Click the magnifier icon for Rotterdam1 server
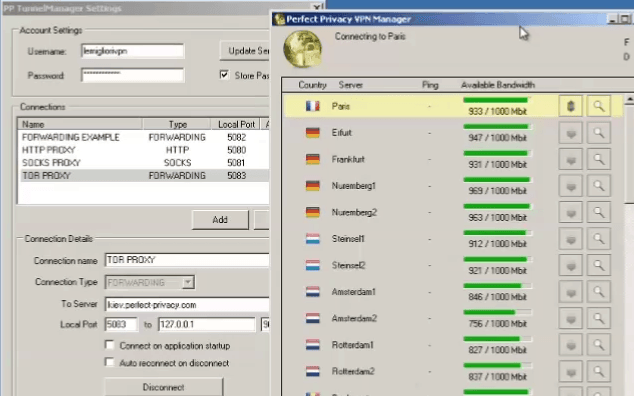Screen dimensions: 634x396 click(x=599, y=345)
